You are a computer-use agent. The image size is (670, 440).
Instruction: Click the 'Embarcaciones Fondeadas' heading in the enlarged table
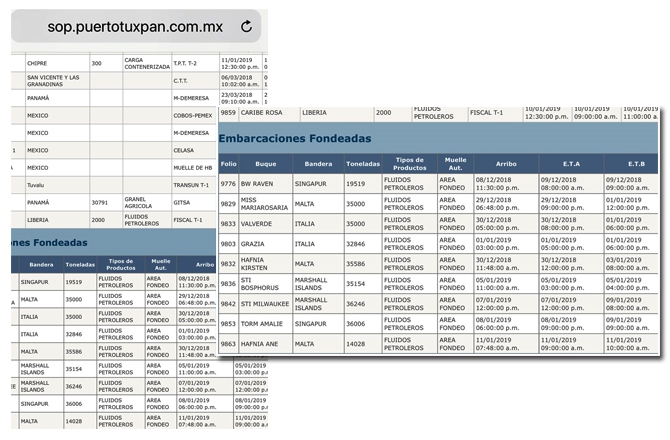click(295, 138)
